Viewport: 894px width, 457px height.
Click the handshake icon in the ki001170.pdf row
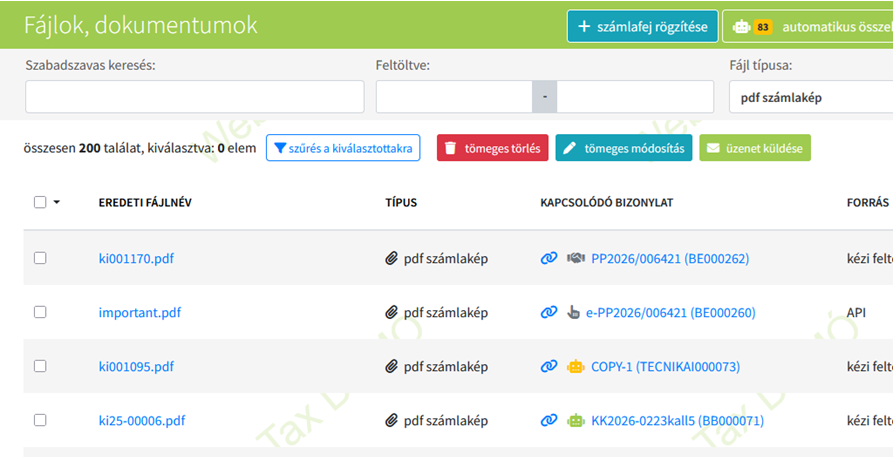[576, 259]
